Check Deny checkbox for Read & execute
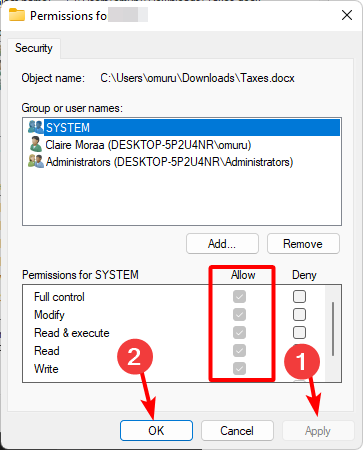Image resolution: width=363 pixels, height=450 pixels. pyautogui.click(x=299, y=332)
